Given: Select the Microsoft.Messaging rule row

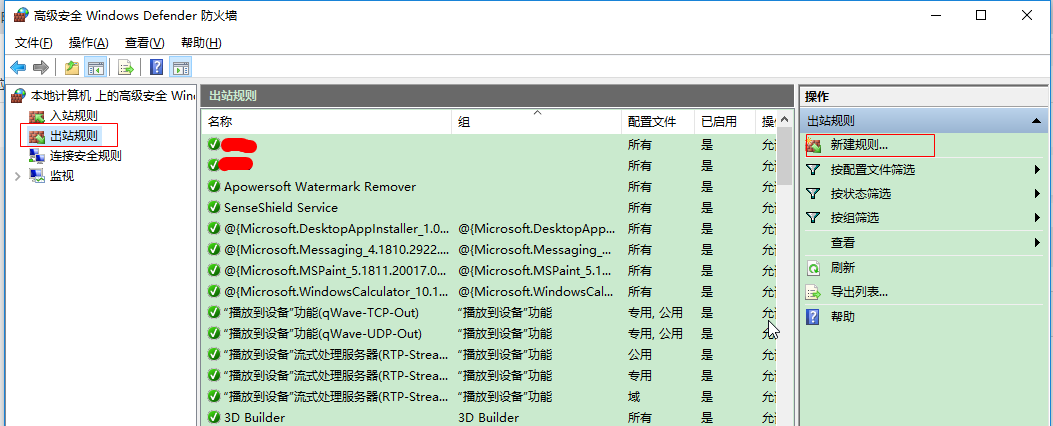Looking at the screenshot, I should (489, 249).
